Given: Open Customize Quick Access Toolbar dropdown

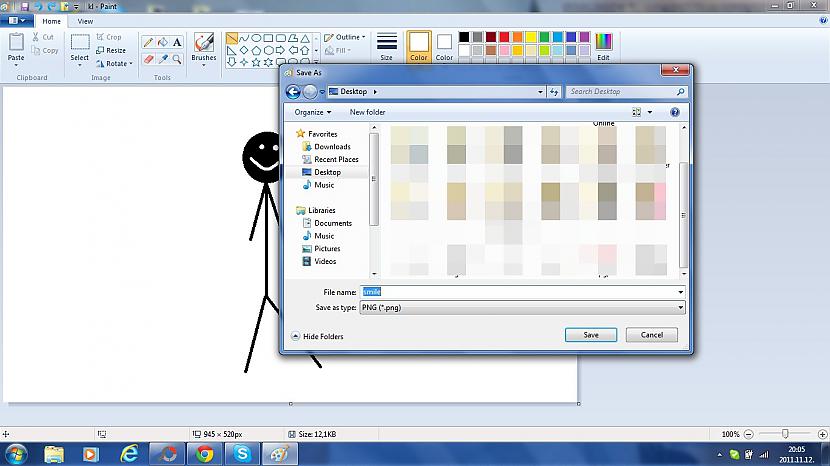Looking at the screenshot, I should [x=76, y=7].
